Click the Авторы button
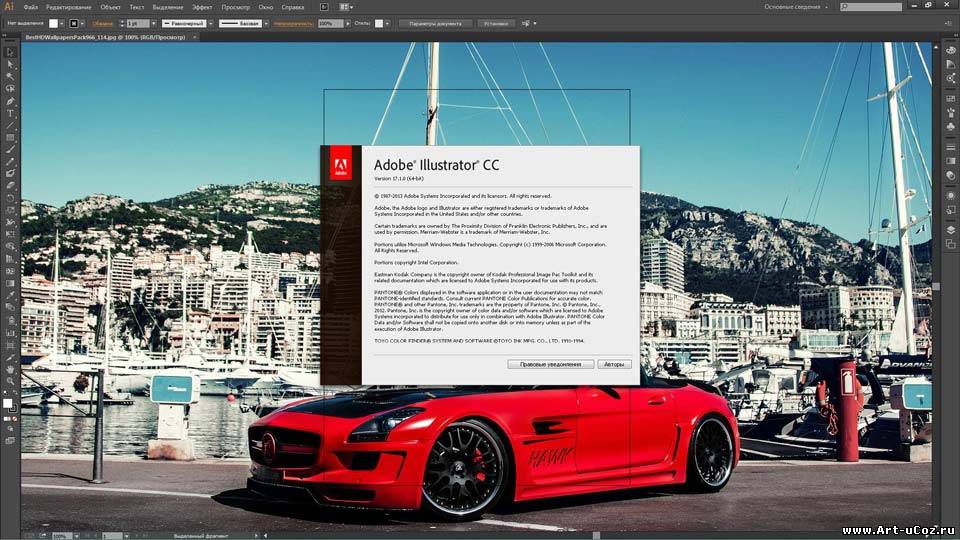The width and height of the screenshot is (960, 540). point(614,364)
